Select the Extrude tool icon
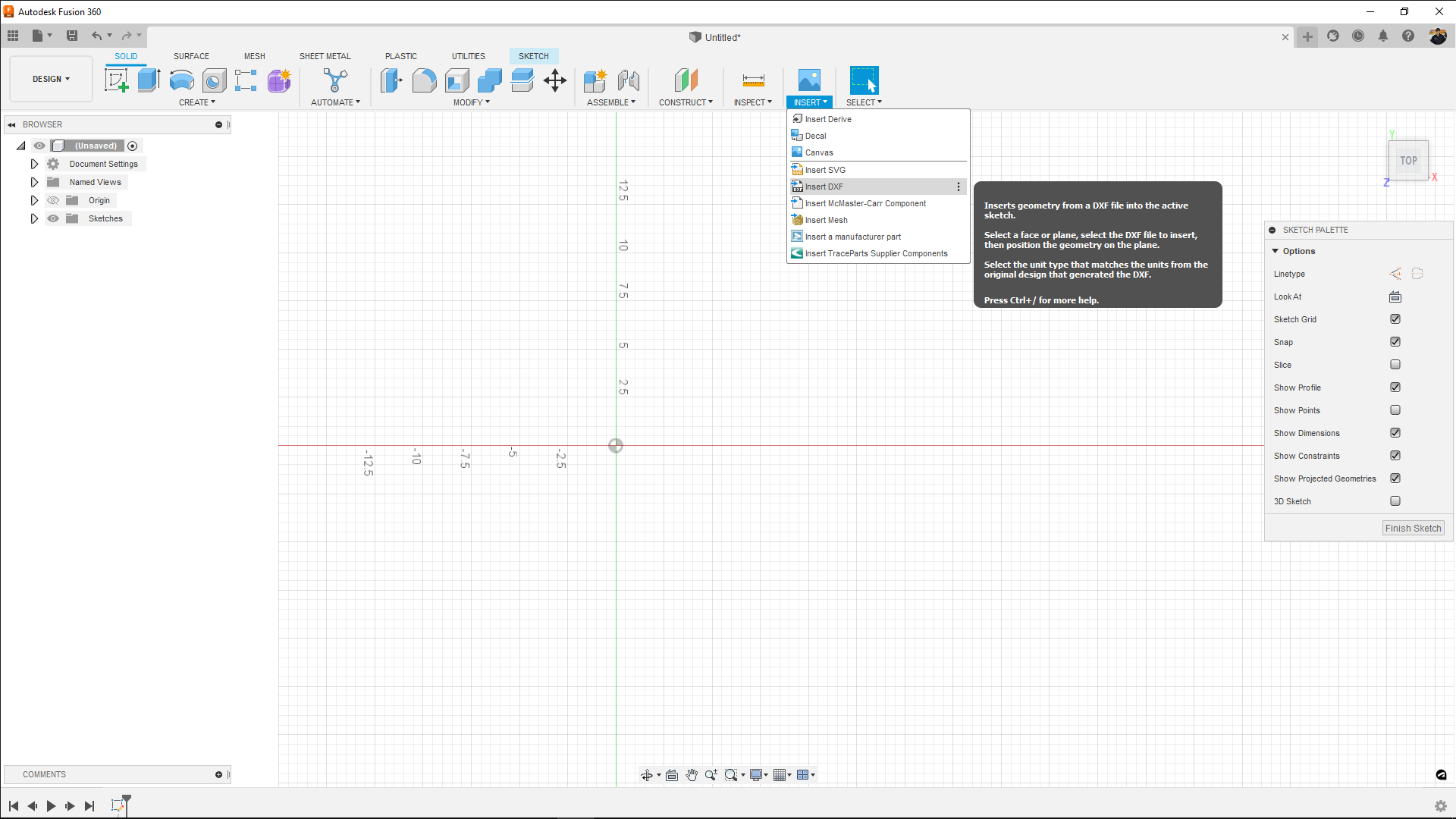Image resolution: width=1456 pixels, height=819 pixels. click(149, 80)
